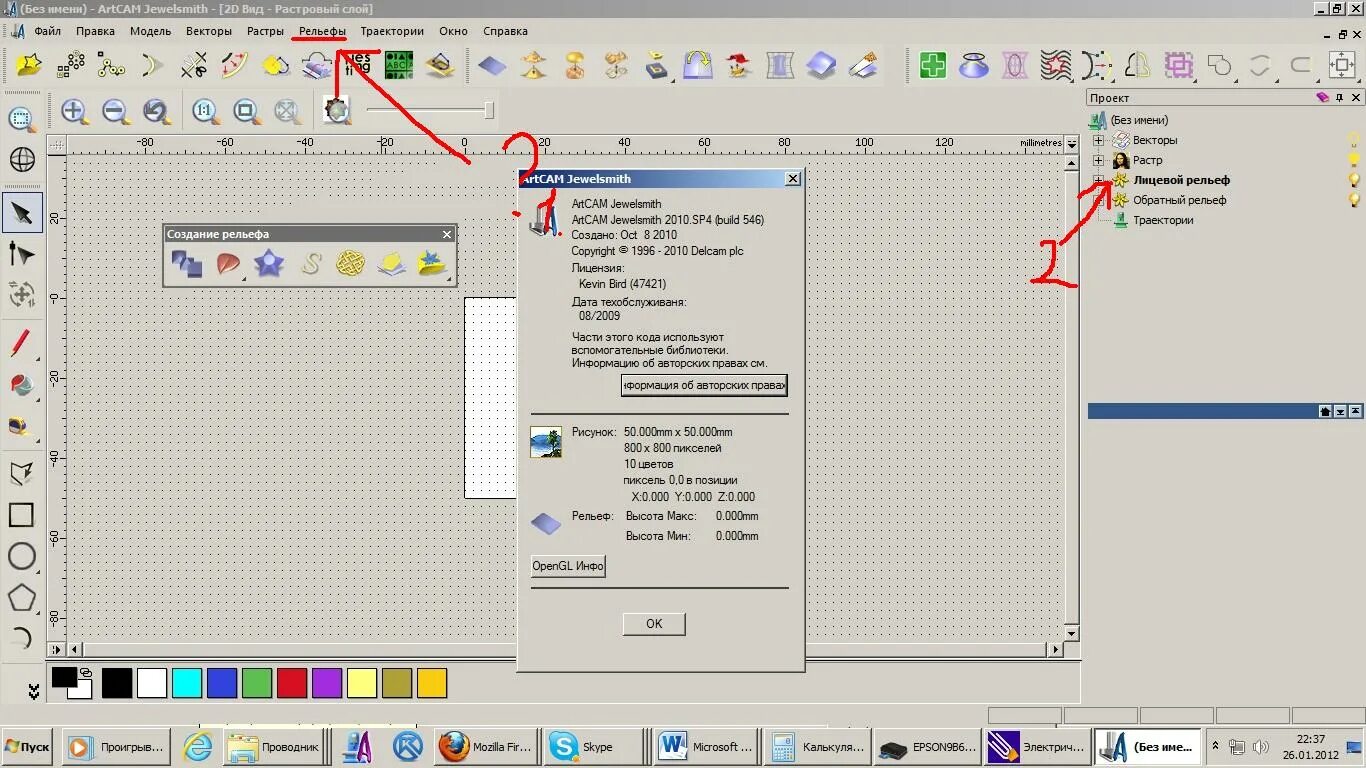Click the zoom to fit window magnifier
Screen dimensions: 1366x768
(x=246, y=110)
